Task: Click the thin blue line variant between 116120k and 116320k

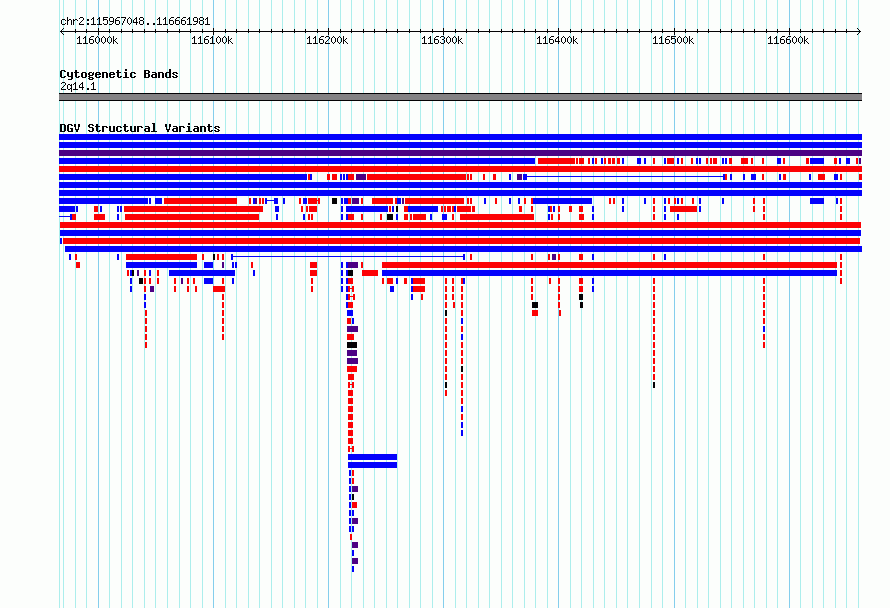Action: [348, 257]
